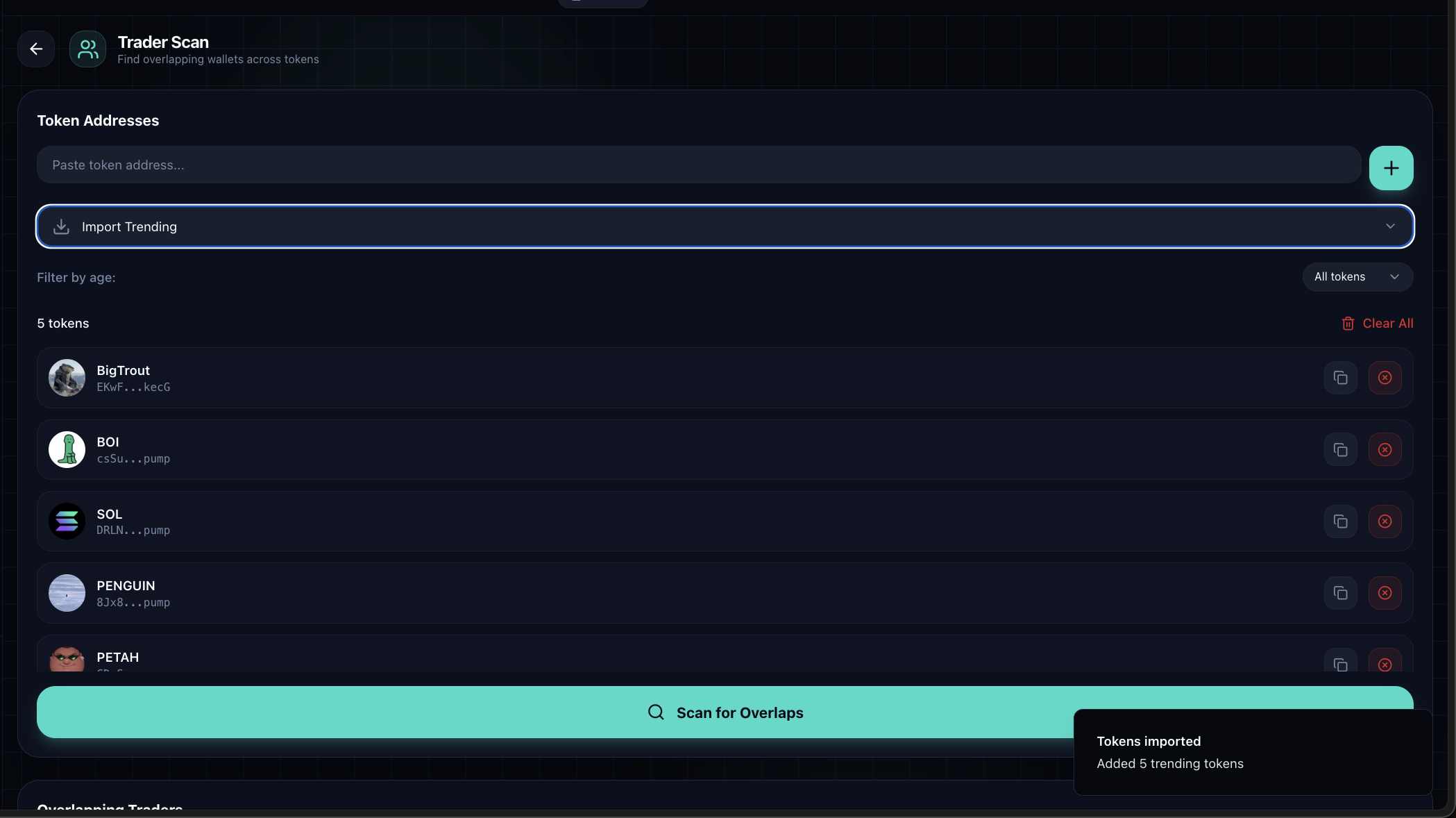Click the Import Trending download icon
1456x818 pixels.
tap(62, 227)
